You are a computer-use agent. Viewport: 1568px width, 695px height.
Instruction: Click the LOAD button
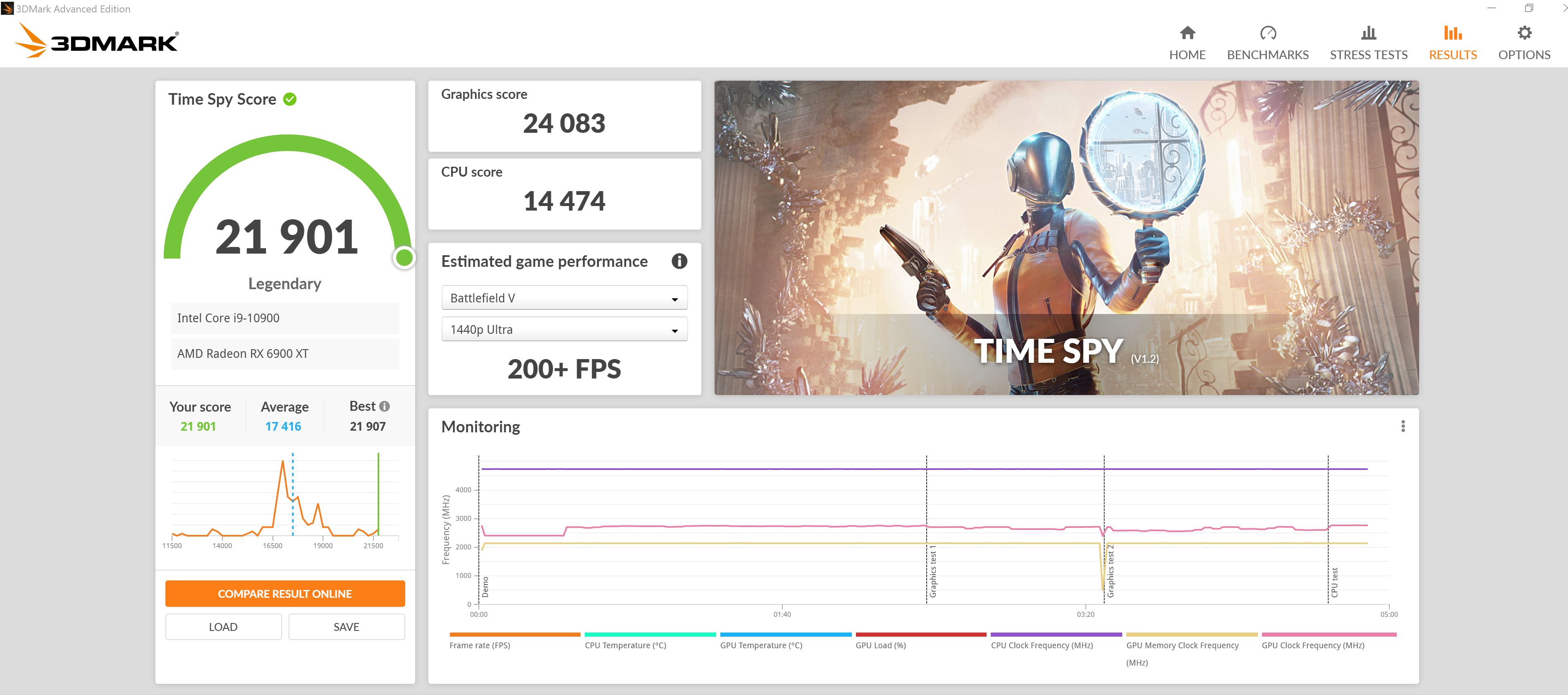(223, 627)
